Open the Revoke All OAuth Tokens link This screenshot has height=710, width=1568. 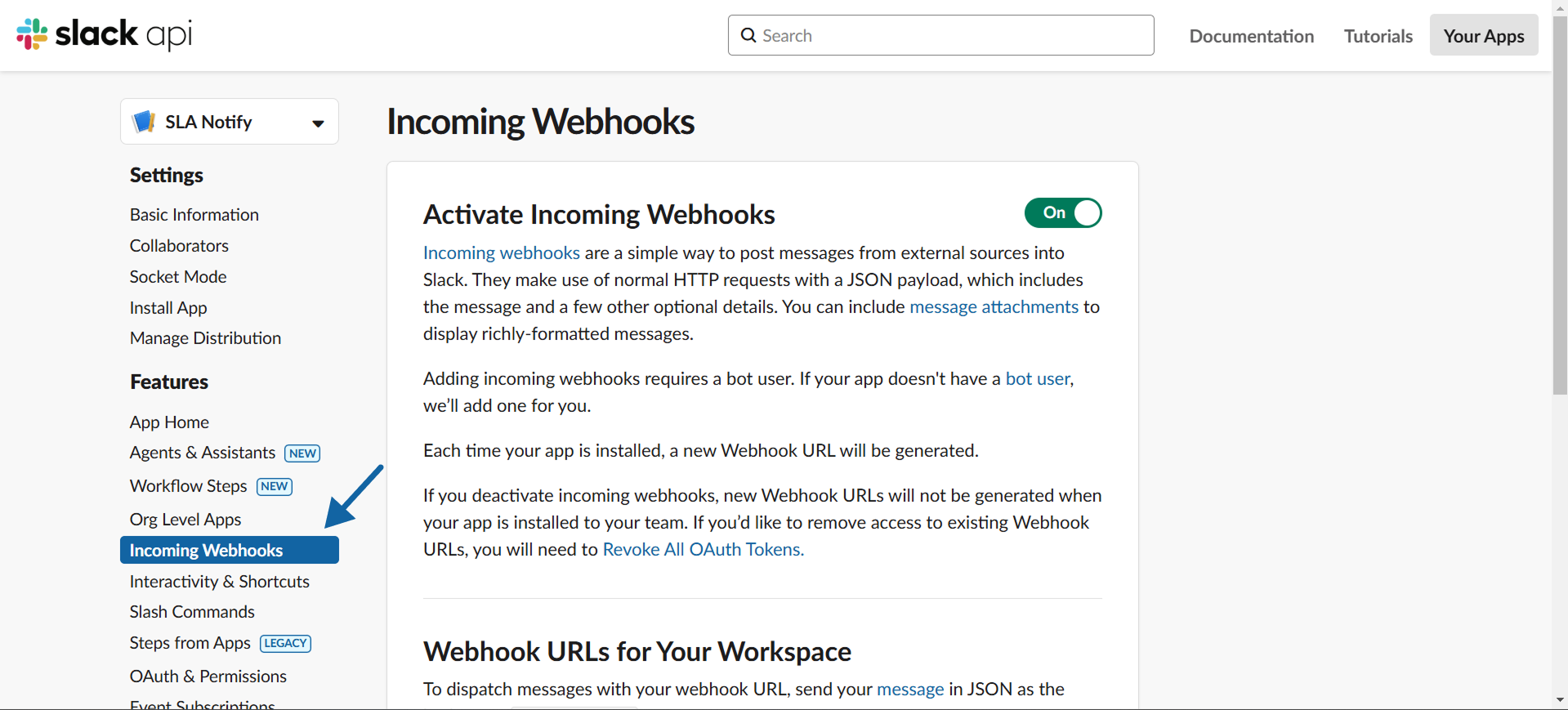703,550
